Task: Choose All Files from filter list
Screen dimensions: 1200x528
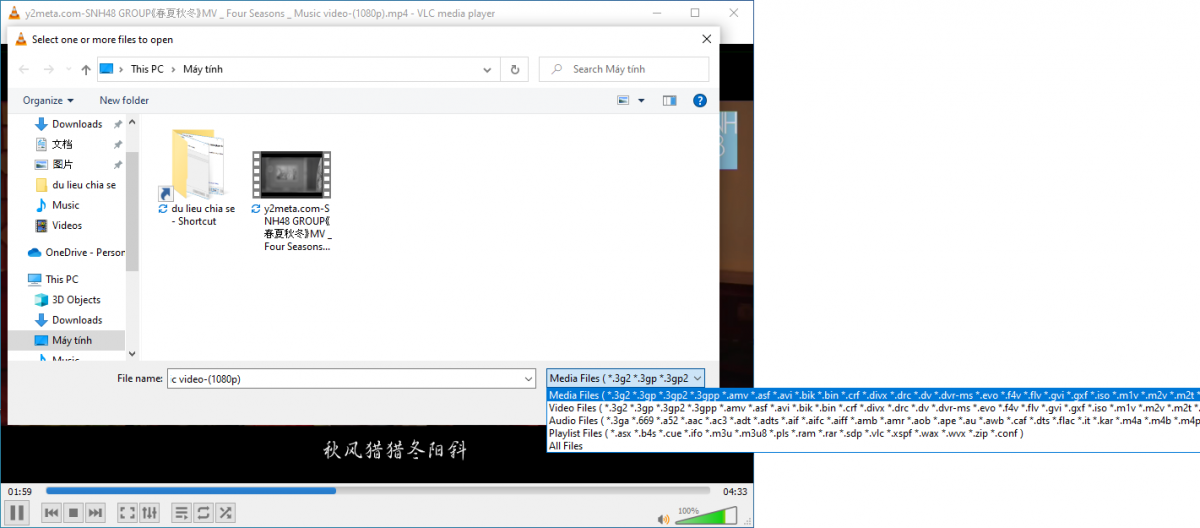Action: [x=567, y=446]
